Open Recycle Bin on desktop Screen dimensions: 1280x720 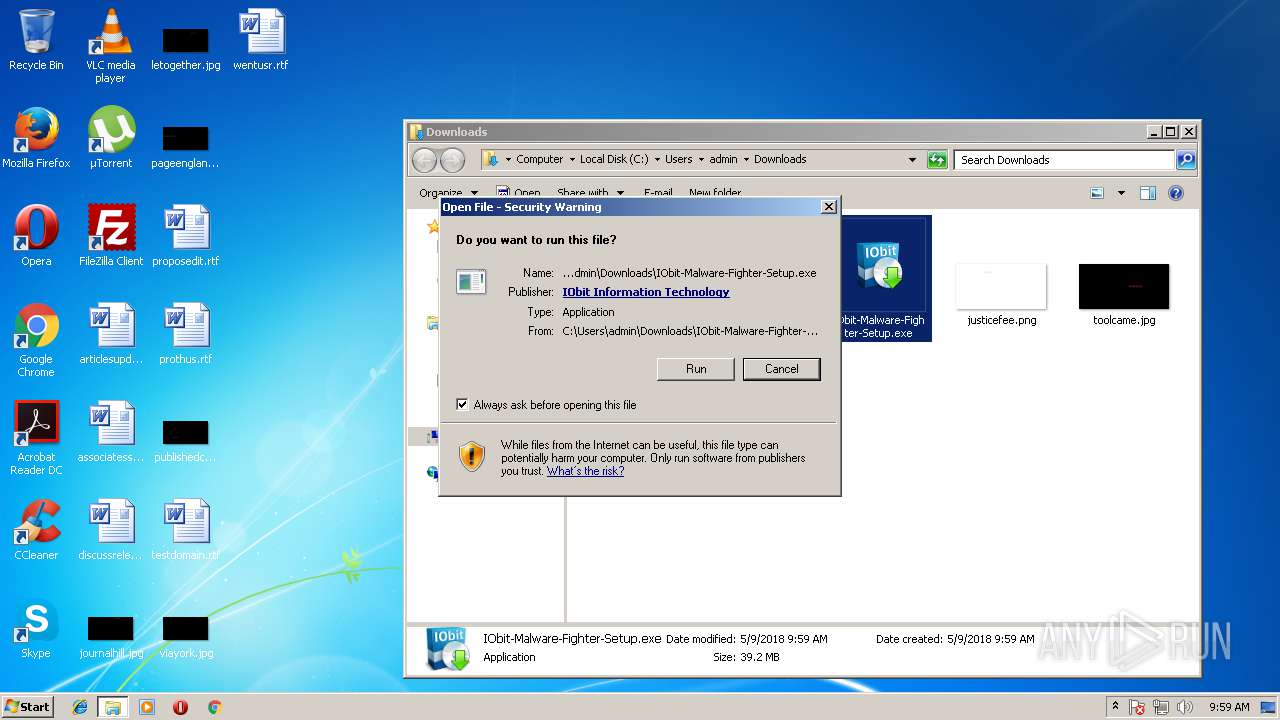tap(36, 40)
